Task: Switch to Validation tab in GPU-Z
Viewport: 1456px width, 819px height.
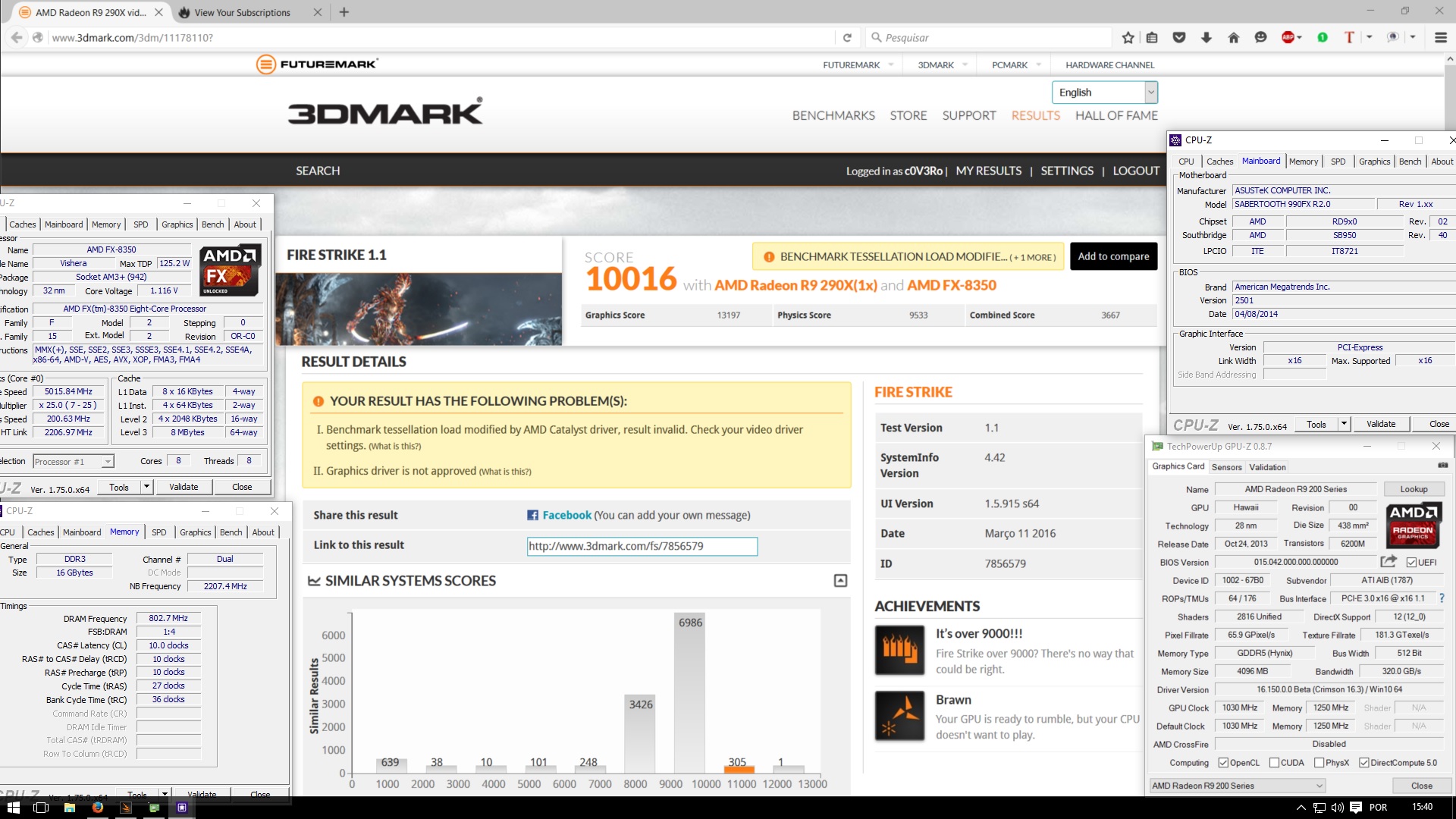Action: (x=1267, y=467)
